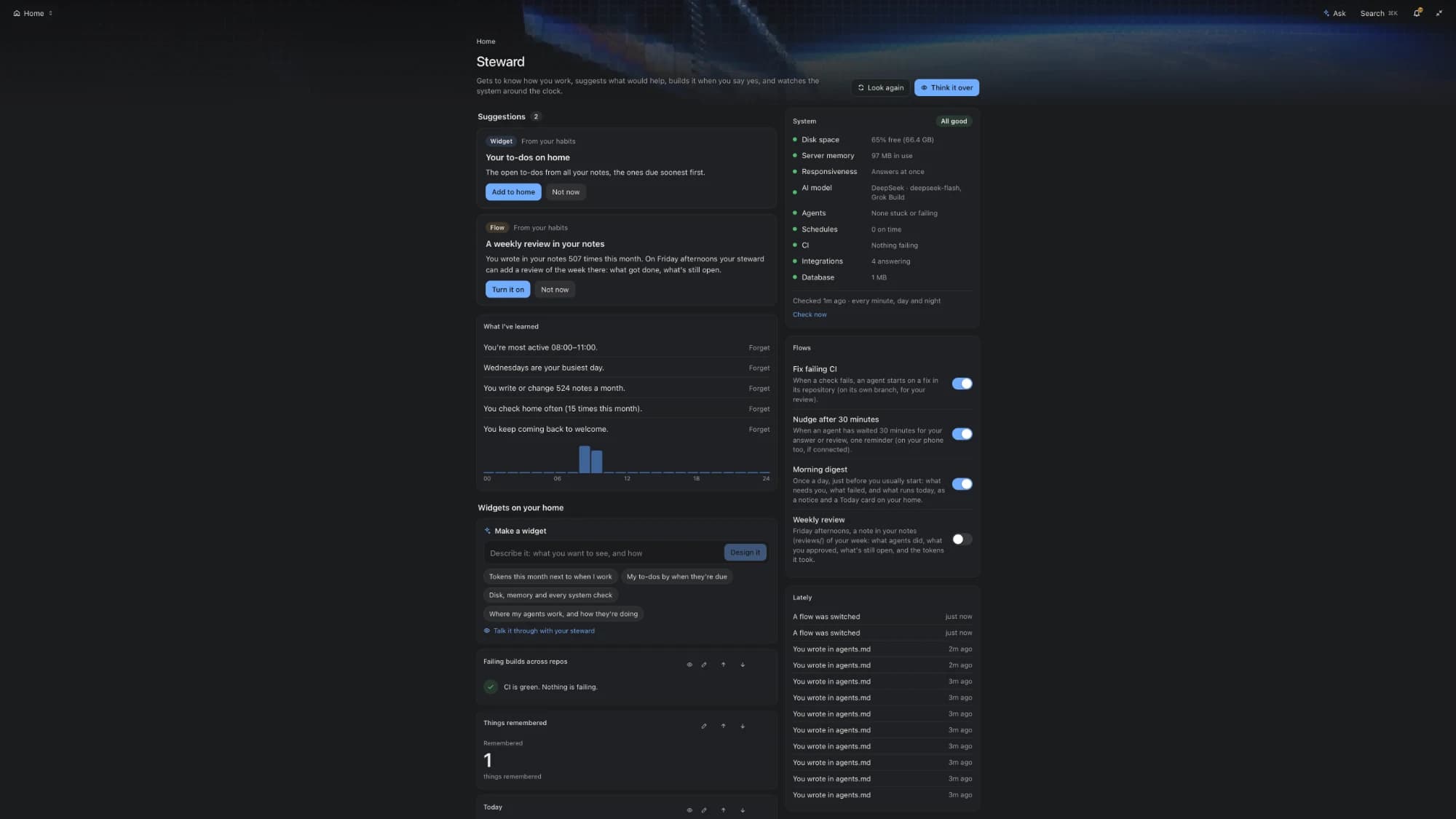Screen dimensions: 1456x819
Task: Click the first 'A flow was switched' entry
Action: (x=882, y=617)
